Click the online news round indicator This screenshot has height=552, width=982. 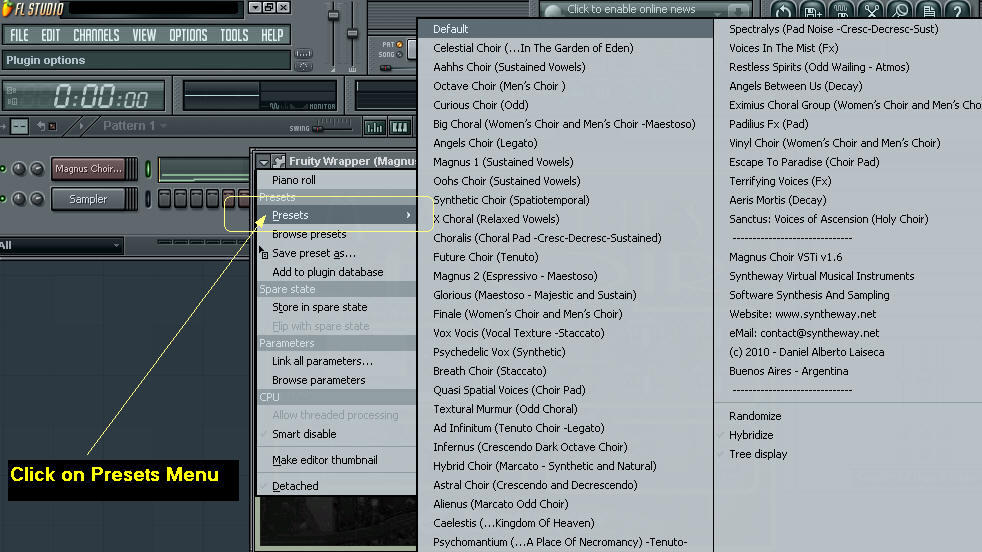(x=552, y=11)
